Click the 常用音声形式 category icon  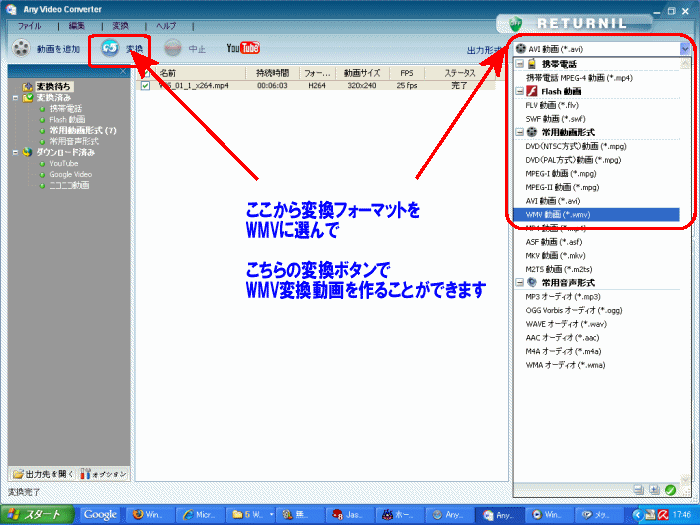point(531,282)
